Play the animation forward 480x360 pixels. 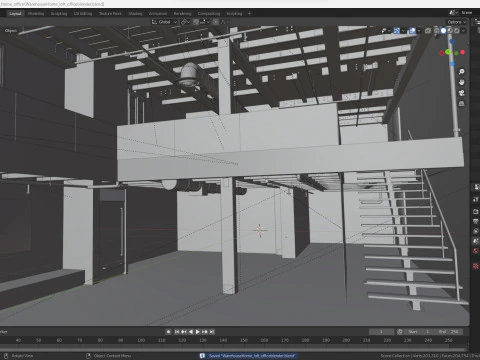point(198,332)
